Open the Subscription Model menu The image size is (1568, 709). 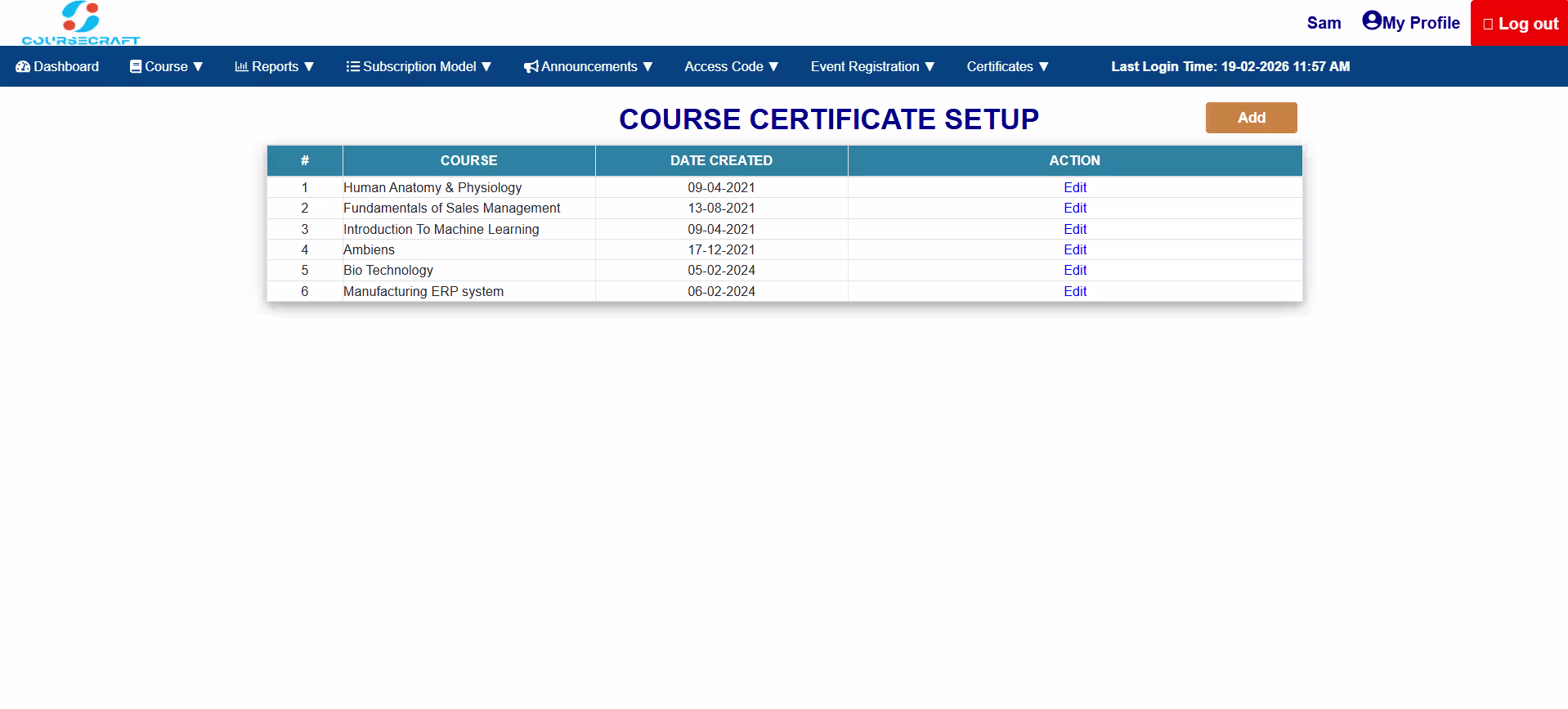[x=419, y=67]
